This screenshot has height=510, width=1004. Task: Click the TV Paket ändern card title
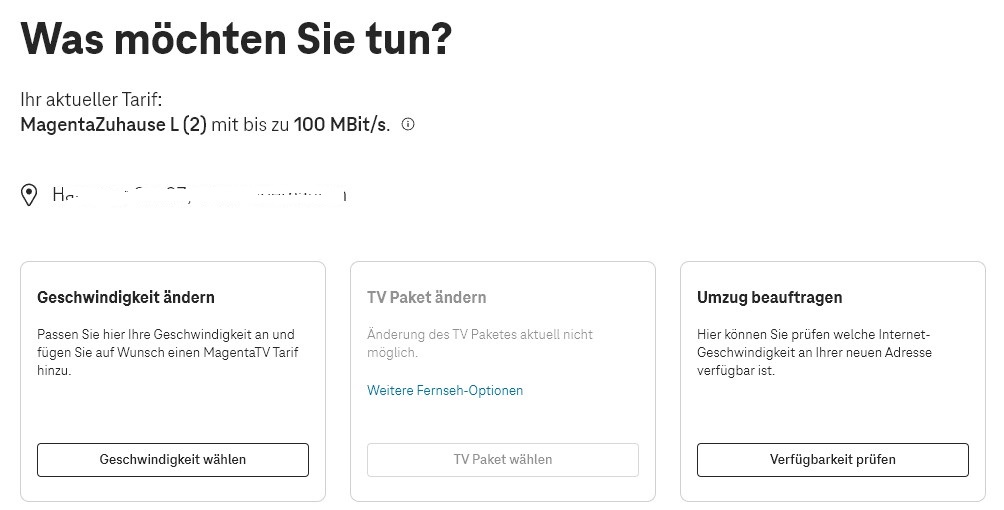(426, 297)
